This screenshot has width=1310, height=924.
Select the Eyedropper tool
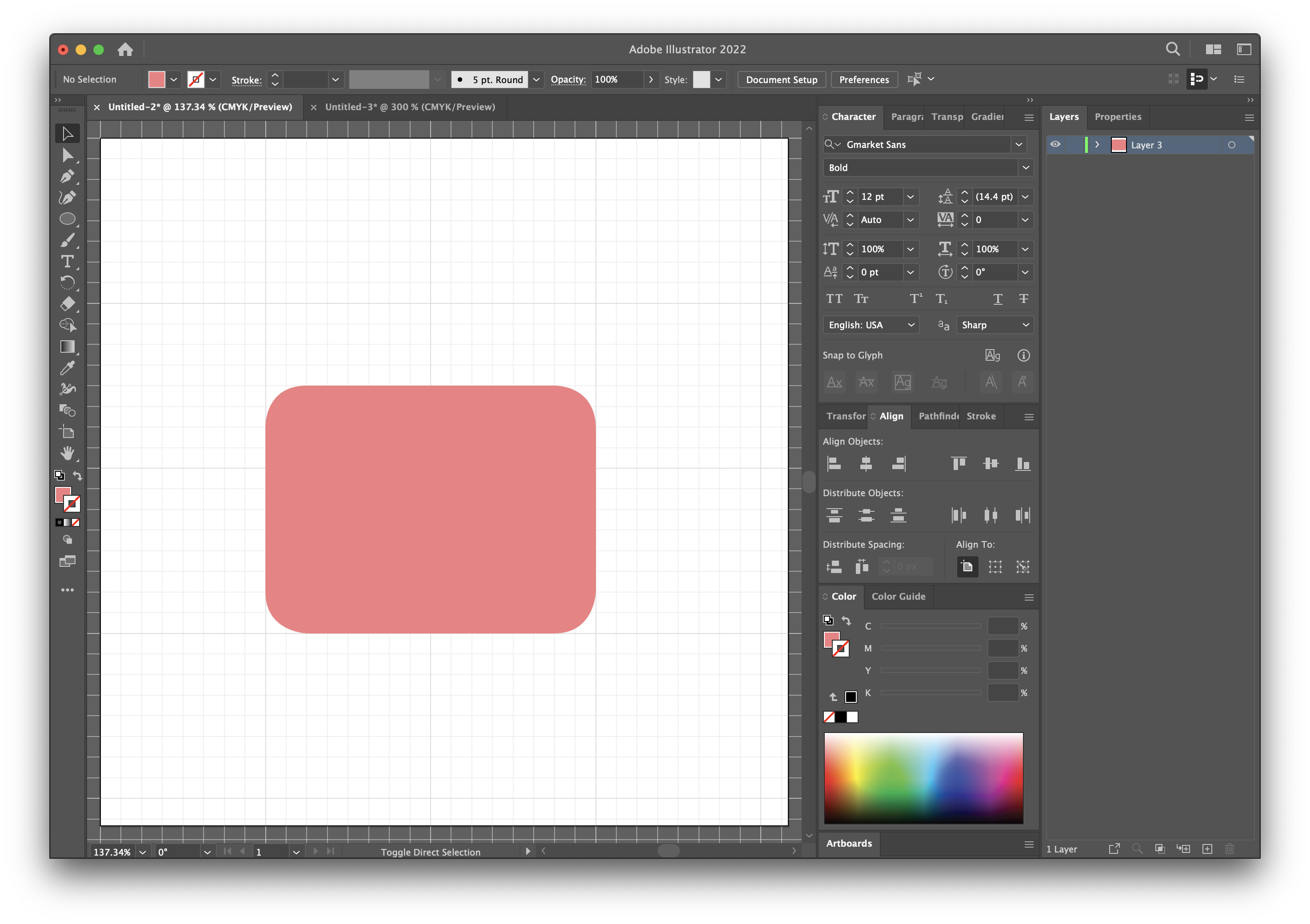coord(68,368)
